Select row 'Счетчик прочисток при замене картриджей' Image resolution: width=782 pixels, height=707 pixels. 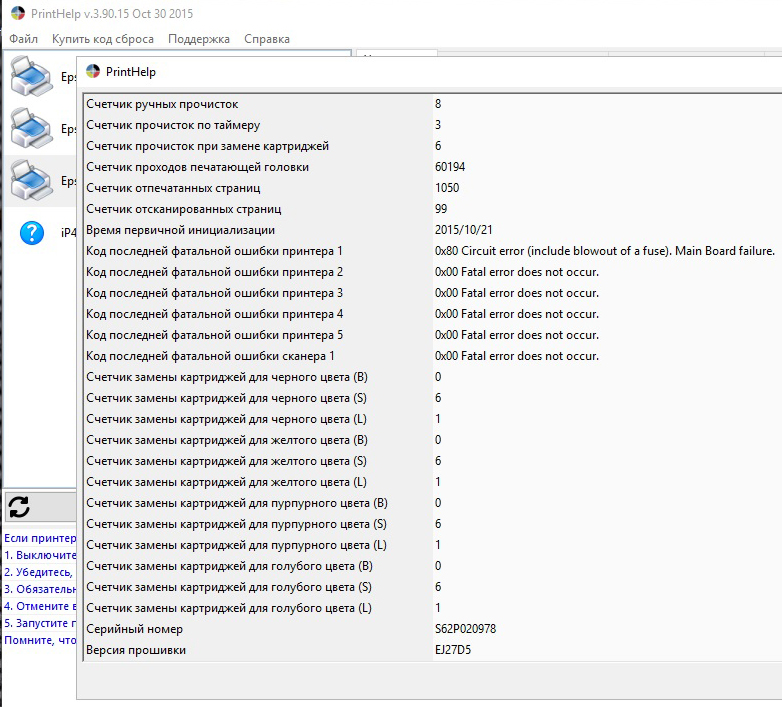(432, 146)
